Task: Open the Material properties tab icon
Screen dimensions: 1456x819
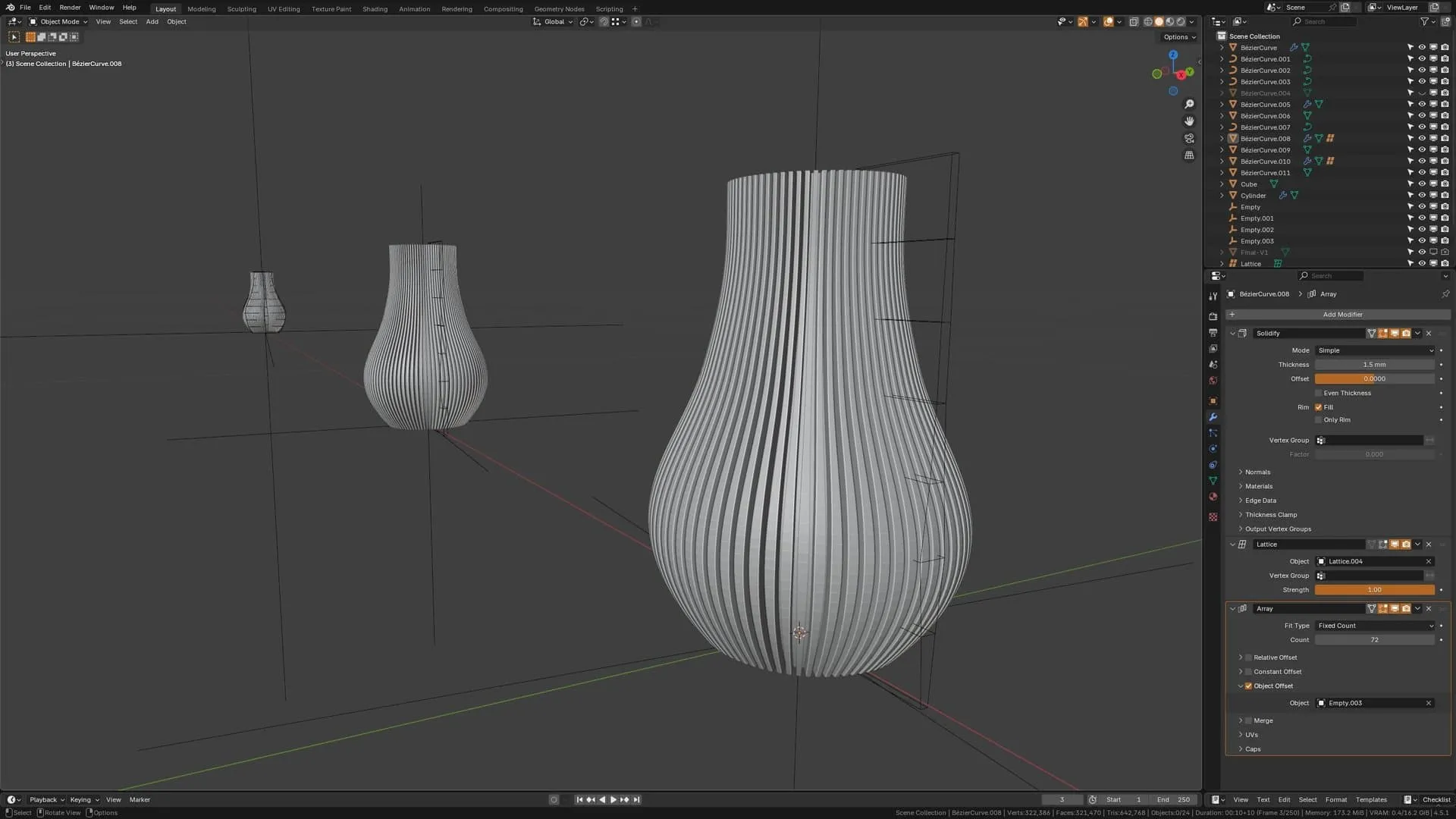Action: click(1213, 497)
